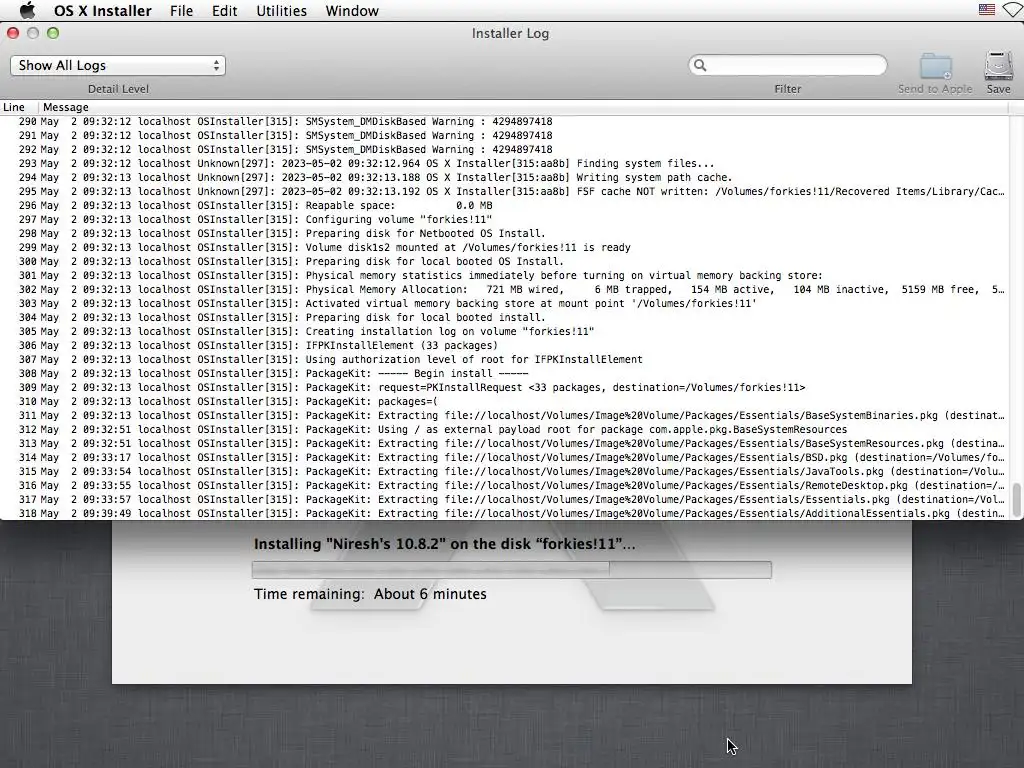
Task: Close the Installer Log window
Action: 13,33
